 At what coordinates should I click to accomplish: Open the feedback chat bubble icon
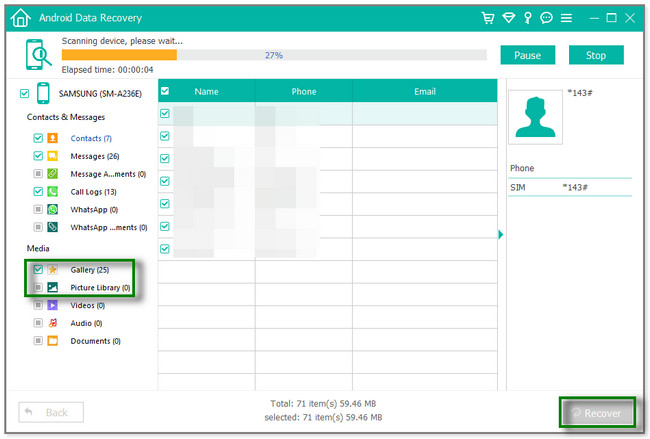546,18
